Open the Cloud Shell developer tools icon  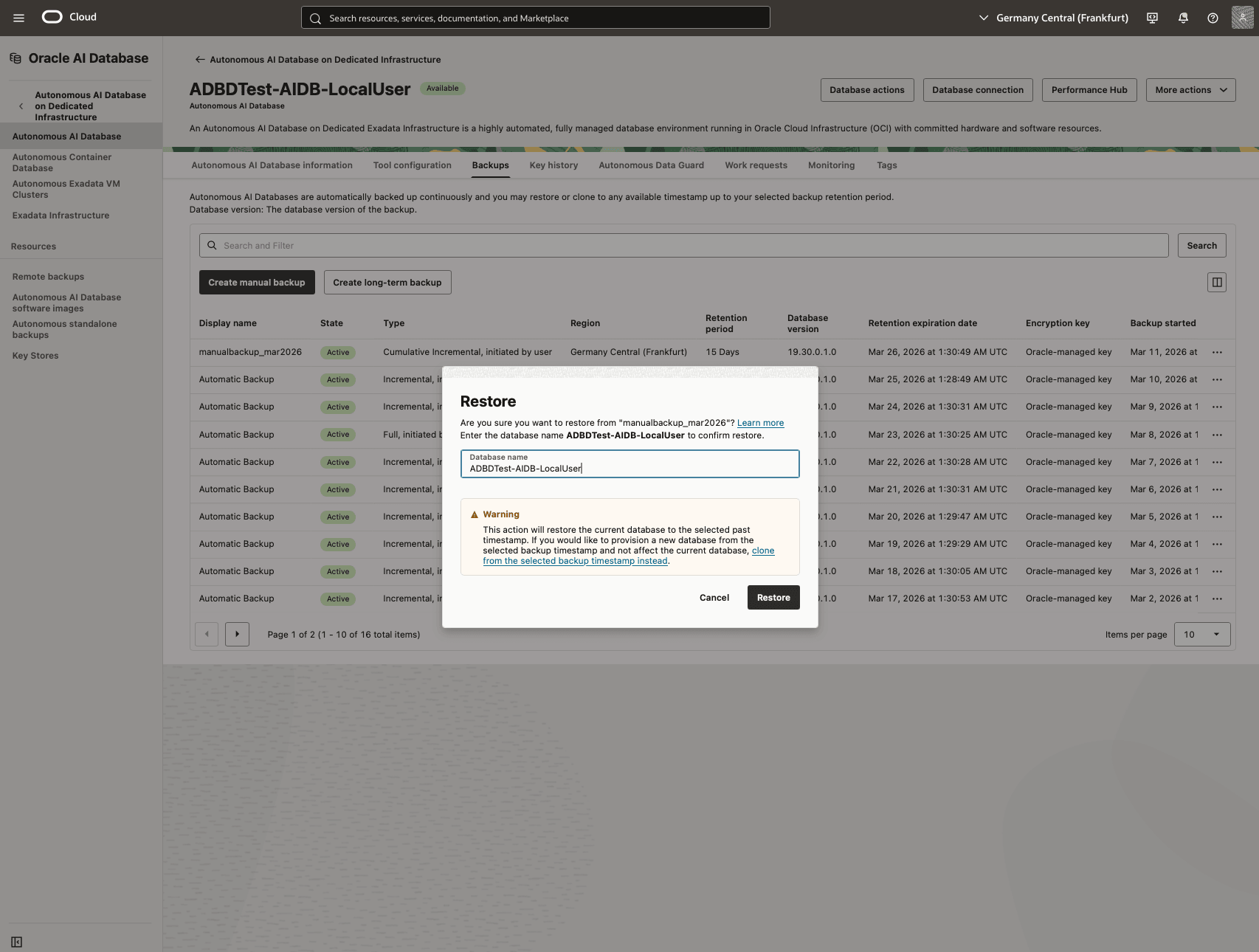tap(1153, 18)
